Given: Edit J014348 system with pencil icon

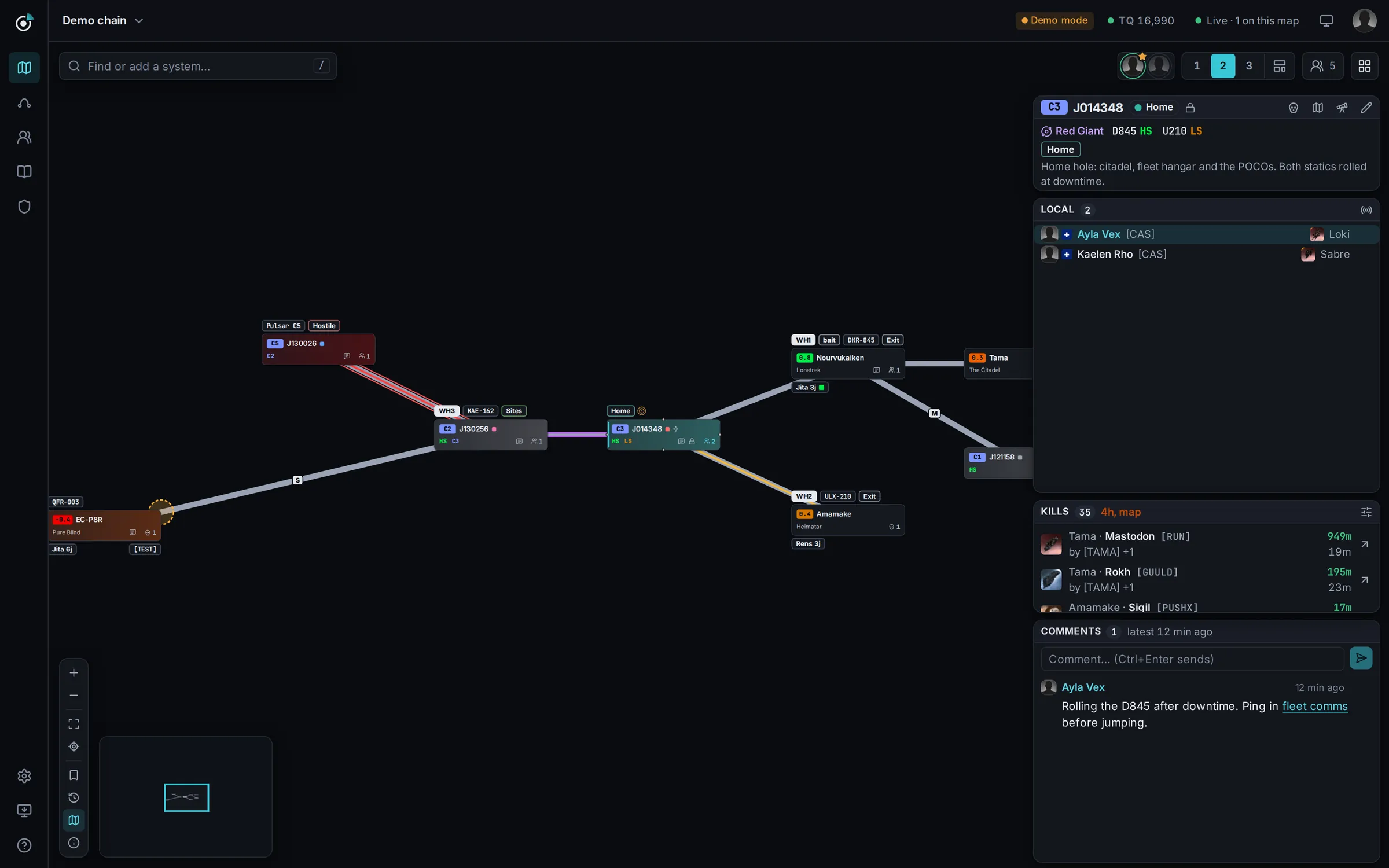Looking at the screenshot, I should pyautogui.click(x=1366, y=108).
